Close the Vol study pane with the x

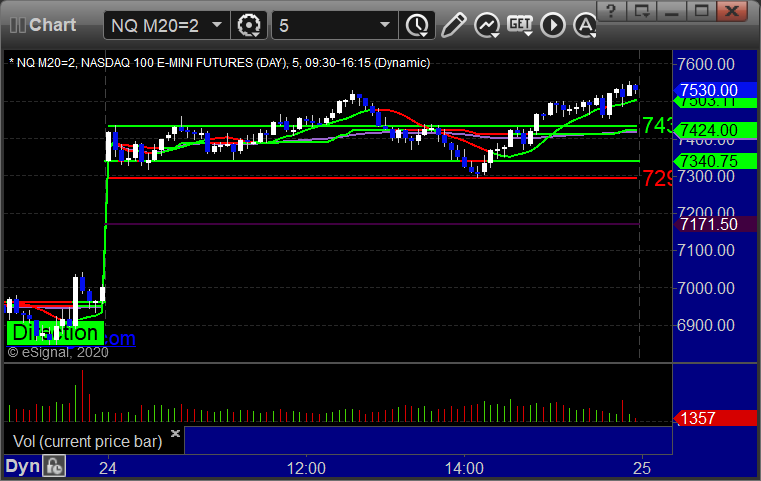tap(176, 433)
